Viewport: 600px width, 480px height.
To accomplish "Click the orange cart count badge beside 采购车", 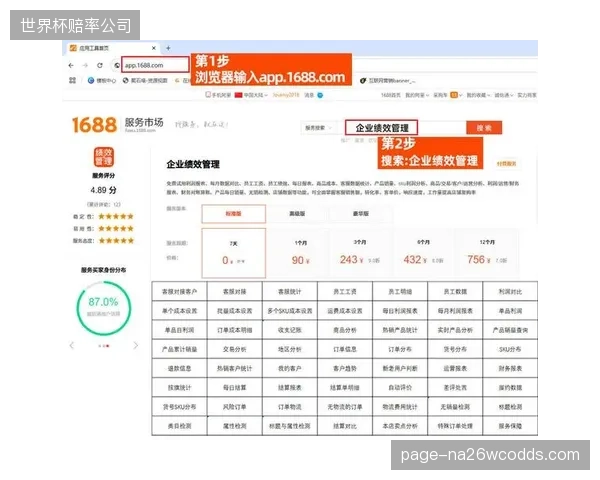I will 454,95.
